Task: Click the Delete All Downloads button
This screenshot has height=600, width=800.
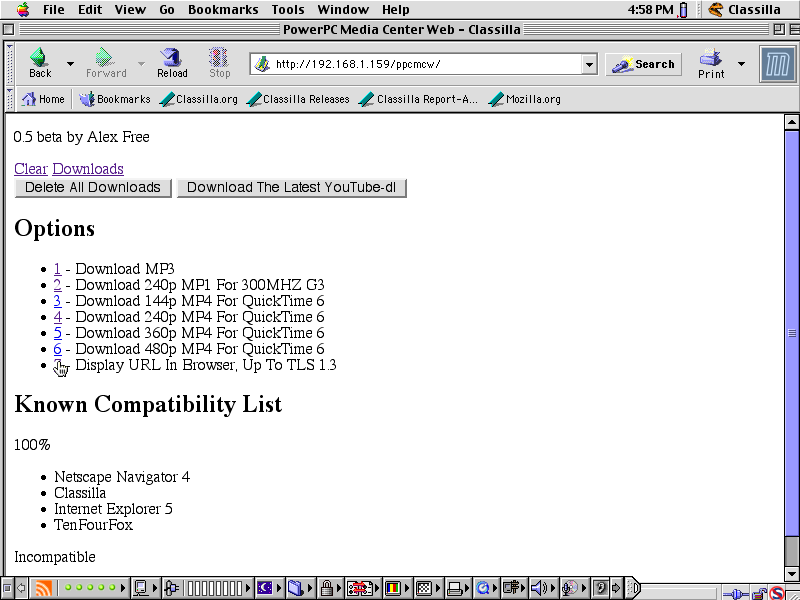Action: coord(93,187)
